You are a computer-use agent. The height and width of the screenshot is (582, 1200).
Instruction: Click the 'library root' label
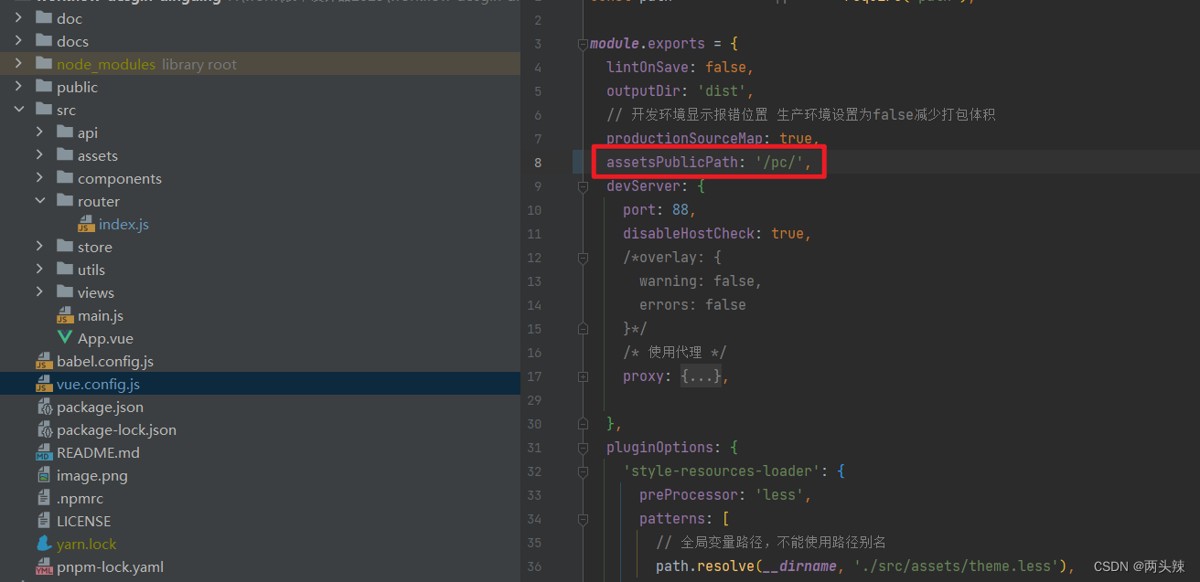(x=199, y=64)
